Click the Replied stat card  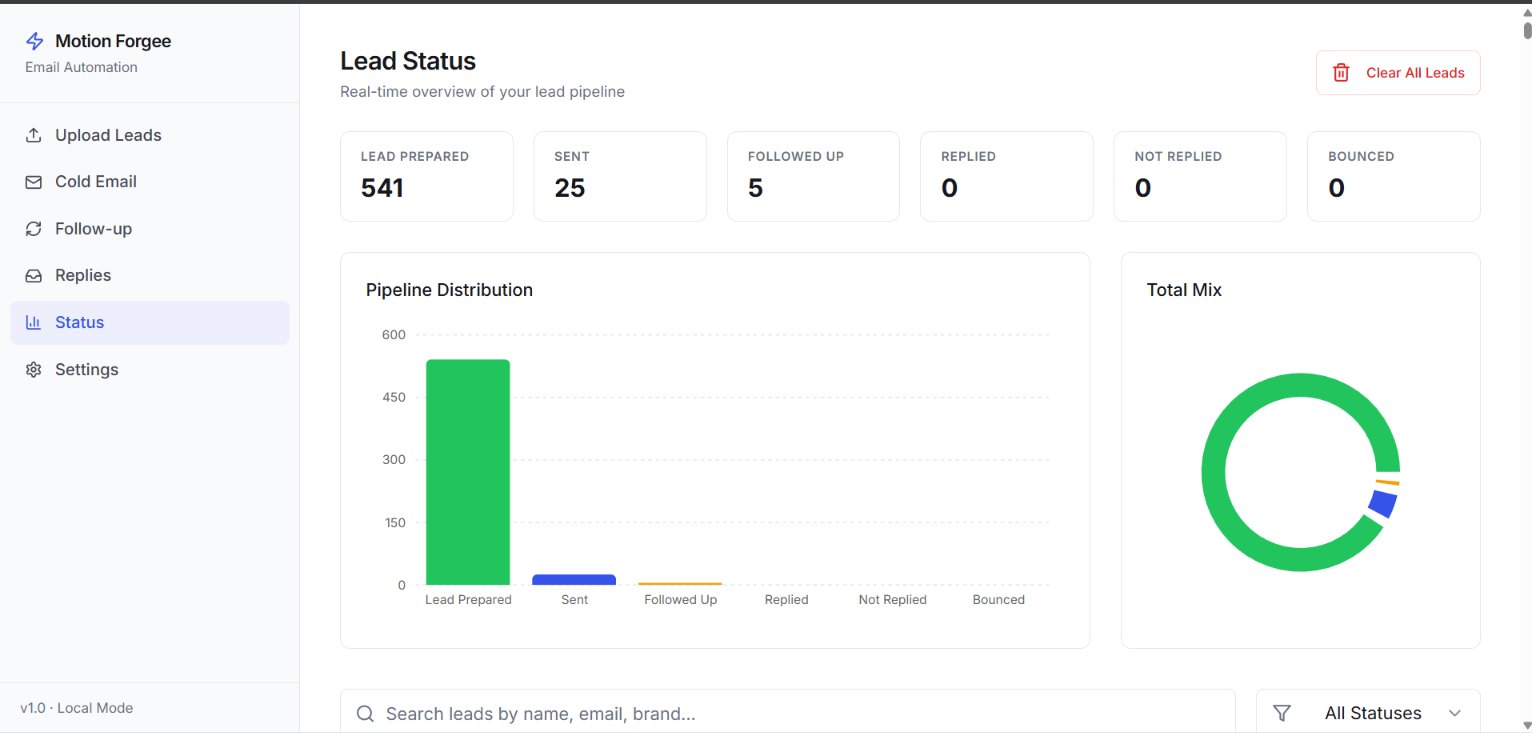tap(1007, 176)
